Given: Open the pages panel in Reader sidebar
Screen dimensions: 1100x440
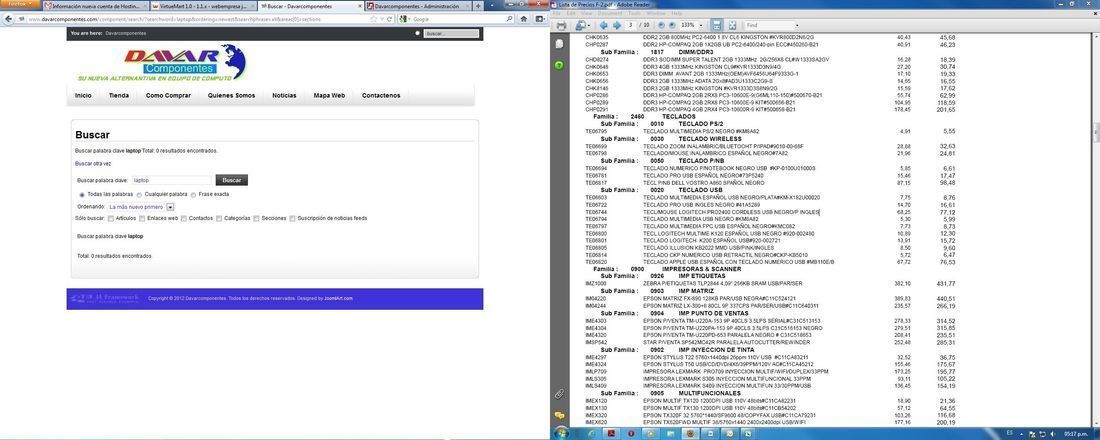Looking at the screenshot, I should click(x=559, y=44).
